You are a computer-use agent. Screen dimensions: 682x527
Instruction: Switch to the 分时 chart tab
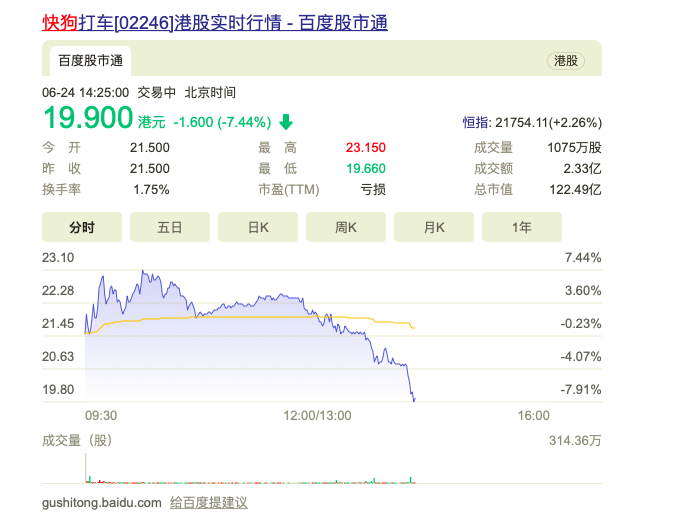point(82,227)
